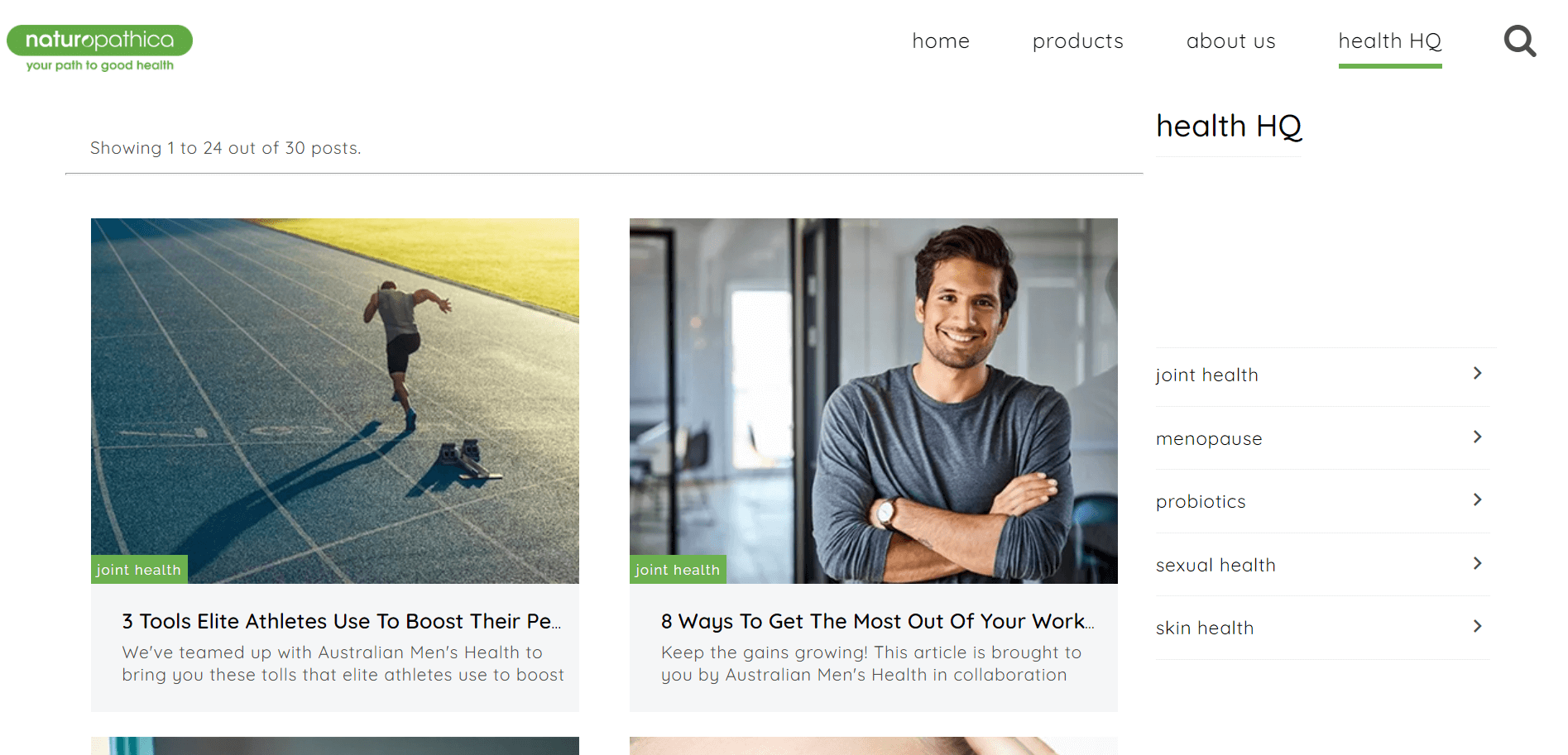Select menopause category in sidebar
The width and height of the screenshot is (1568, 755).
click(x=1209, y=439)
